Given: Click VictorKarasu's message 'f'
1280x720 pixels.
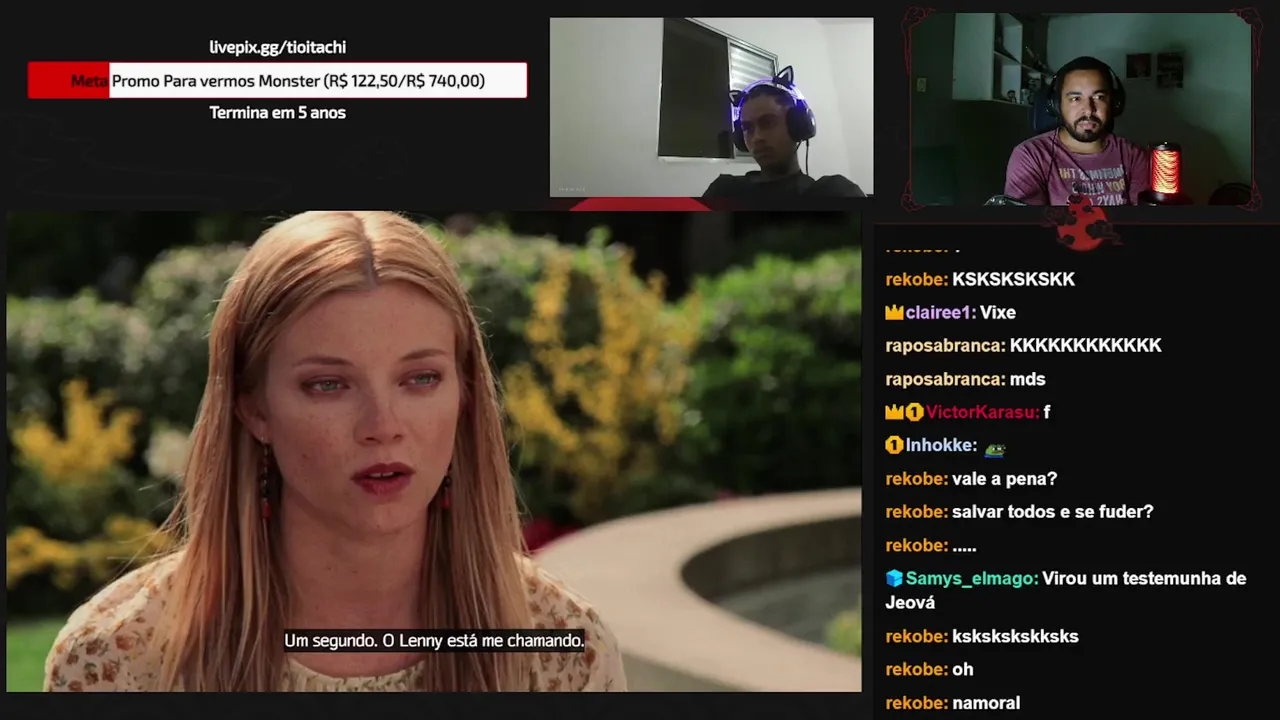Looking at the screenshot, I should pyautogui.click(x=1047, y=412).
